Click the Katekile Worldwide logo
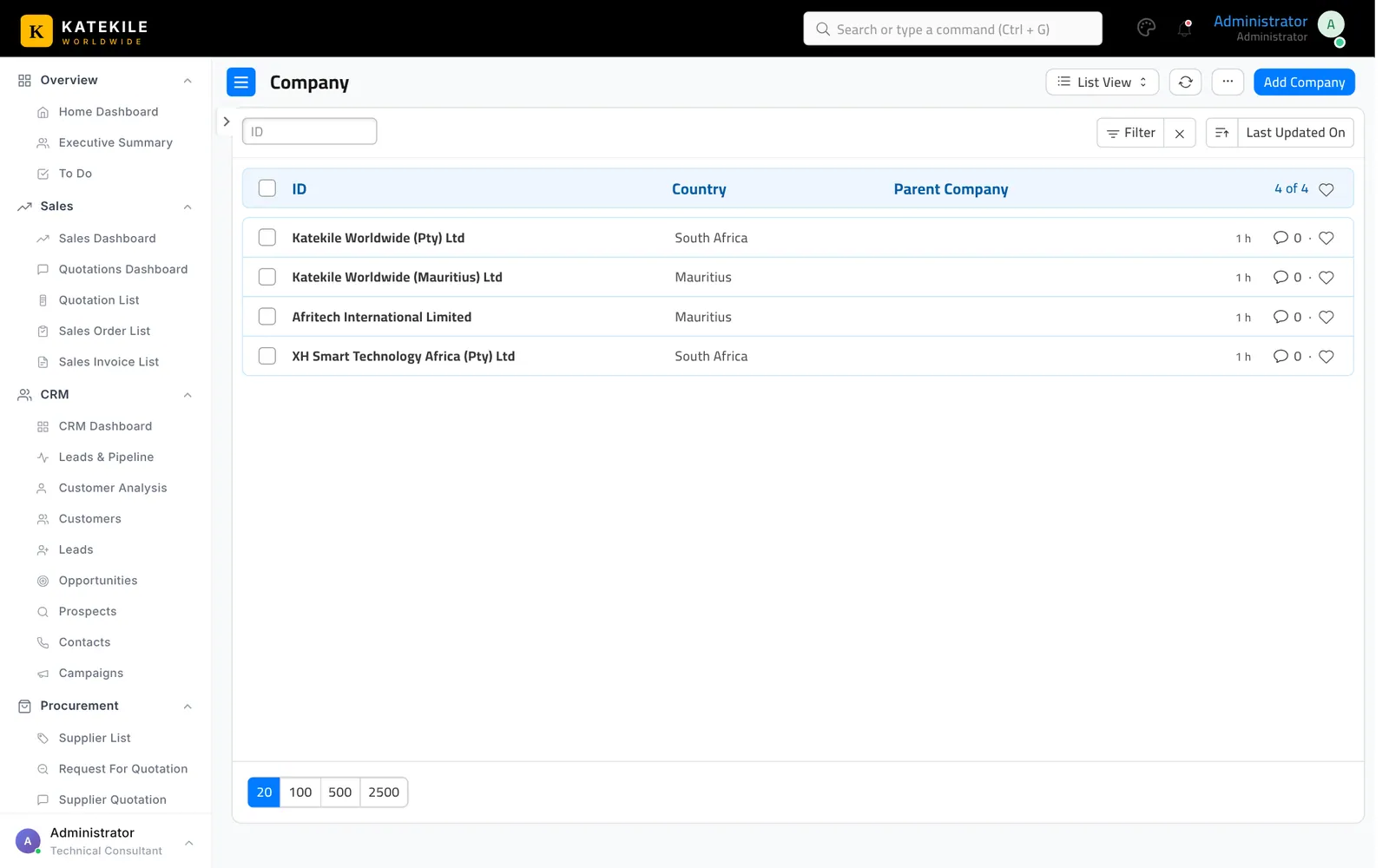This screenshot has width=1389, height=868. [x=84, y=30]
